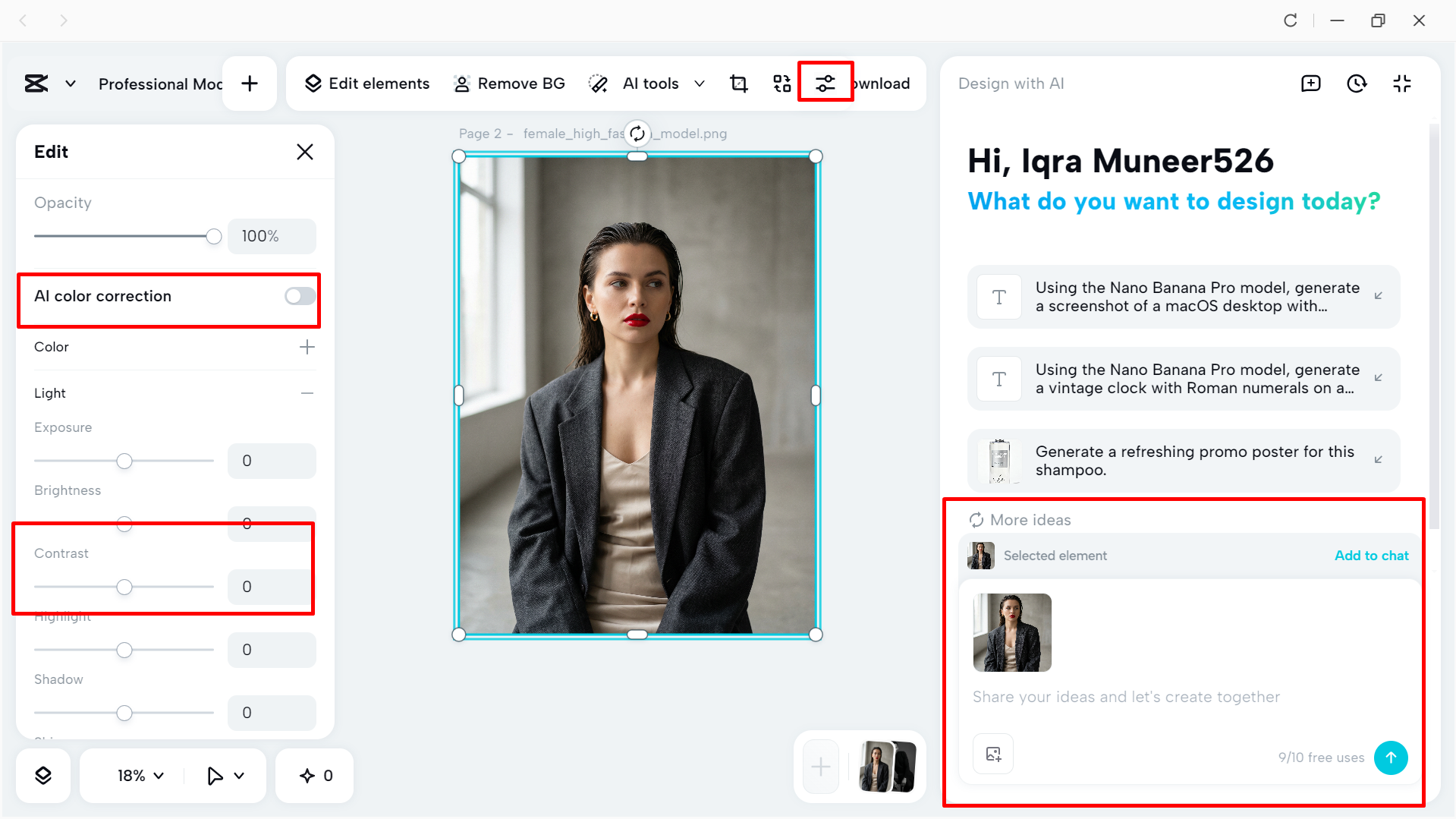
Task: Insert arrow on vintage clock prompt
Action: [1379, 378]
